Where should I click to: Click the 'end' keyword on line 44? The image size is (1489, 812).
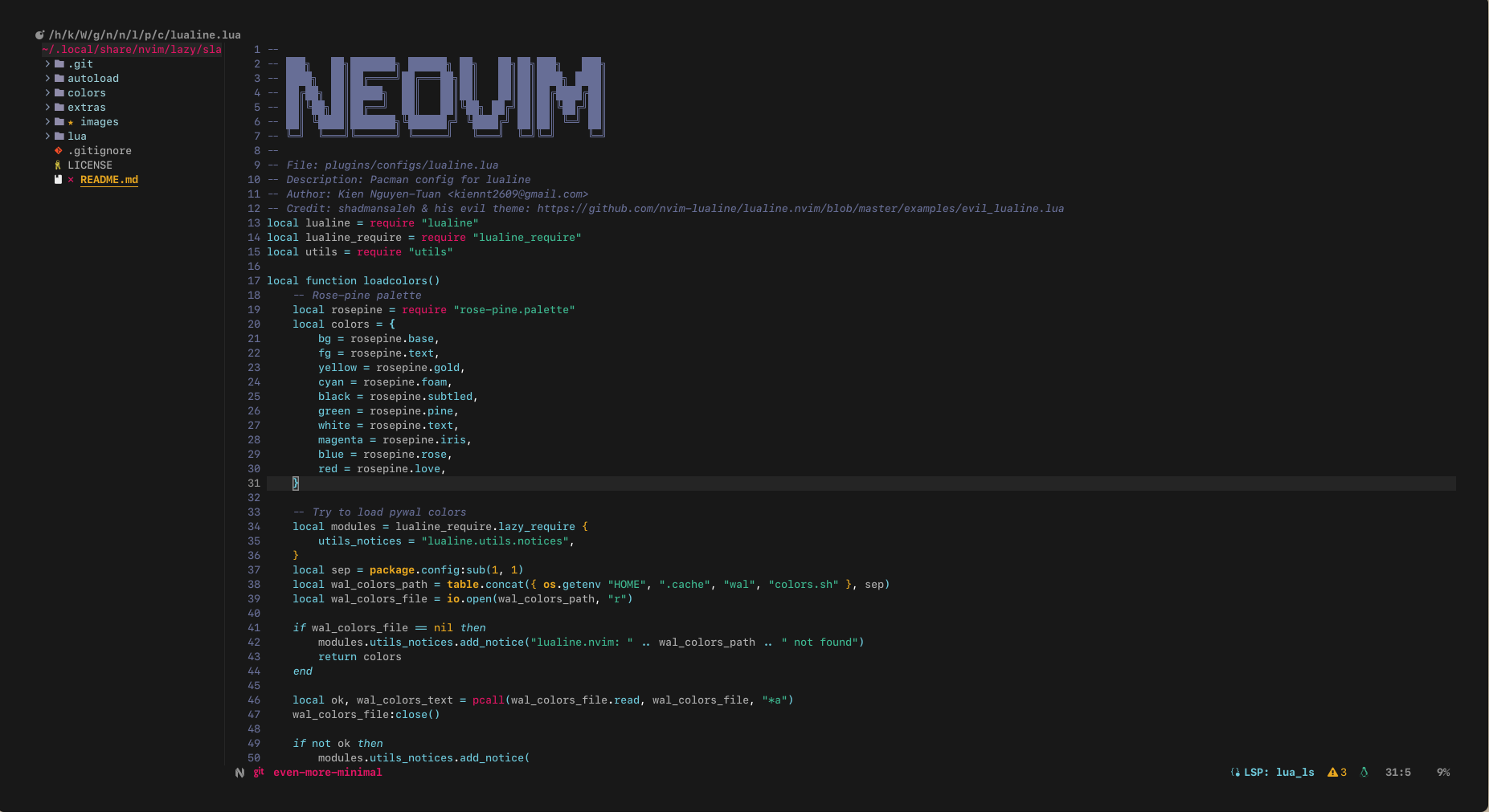coord(302,671)
